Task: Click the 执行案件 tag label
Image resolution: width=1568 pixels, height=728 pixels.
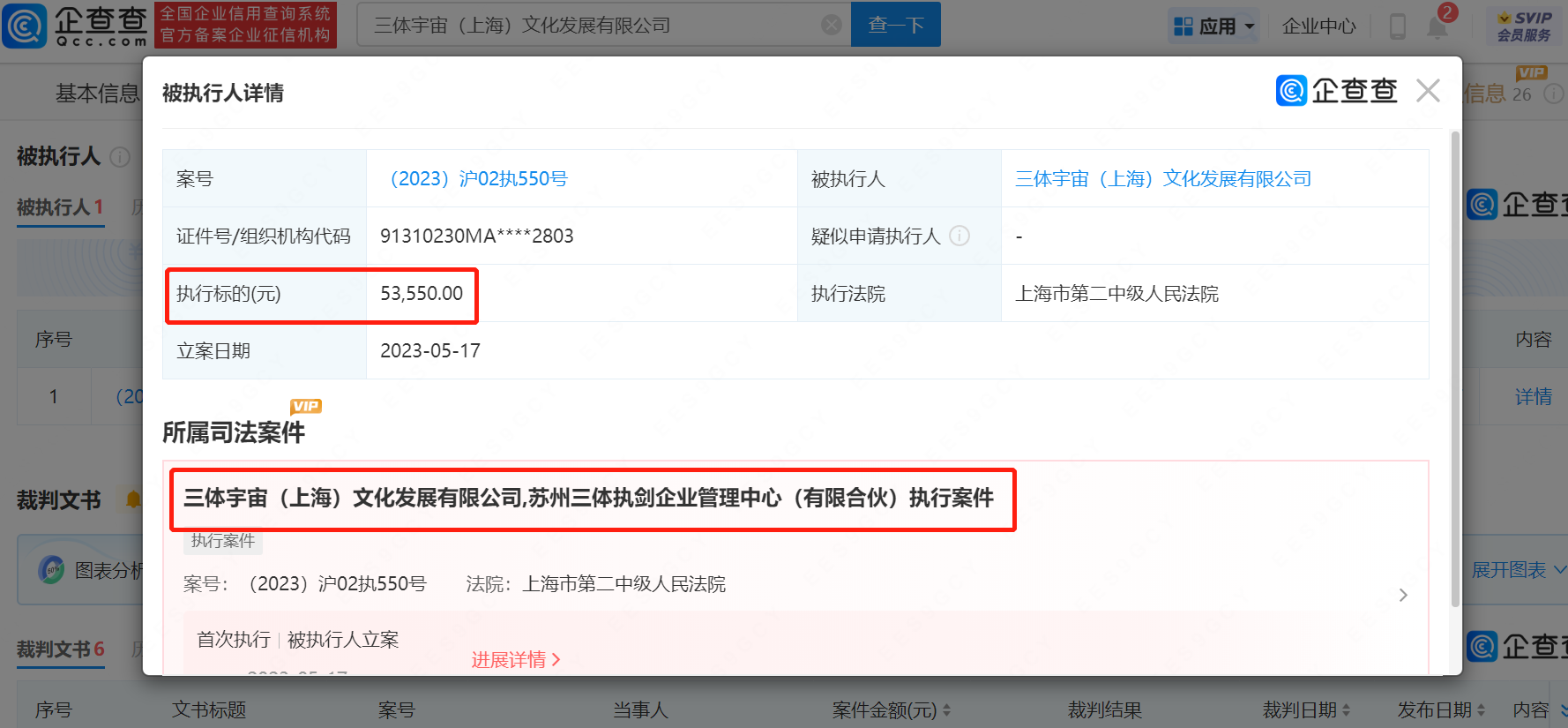Action: click(223, 541)
